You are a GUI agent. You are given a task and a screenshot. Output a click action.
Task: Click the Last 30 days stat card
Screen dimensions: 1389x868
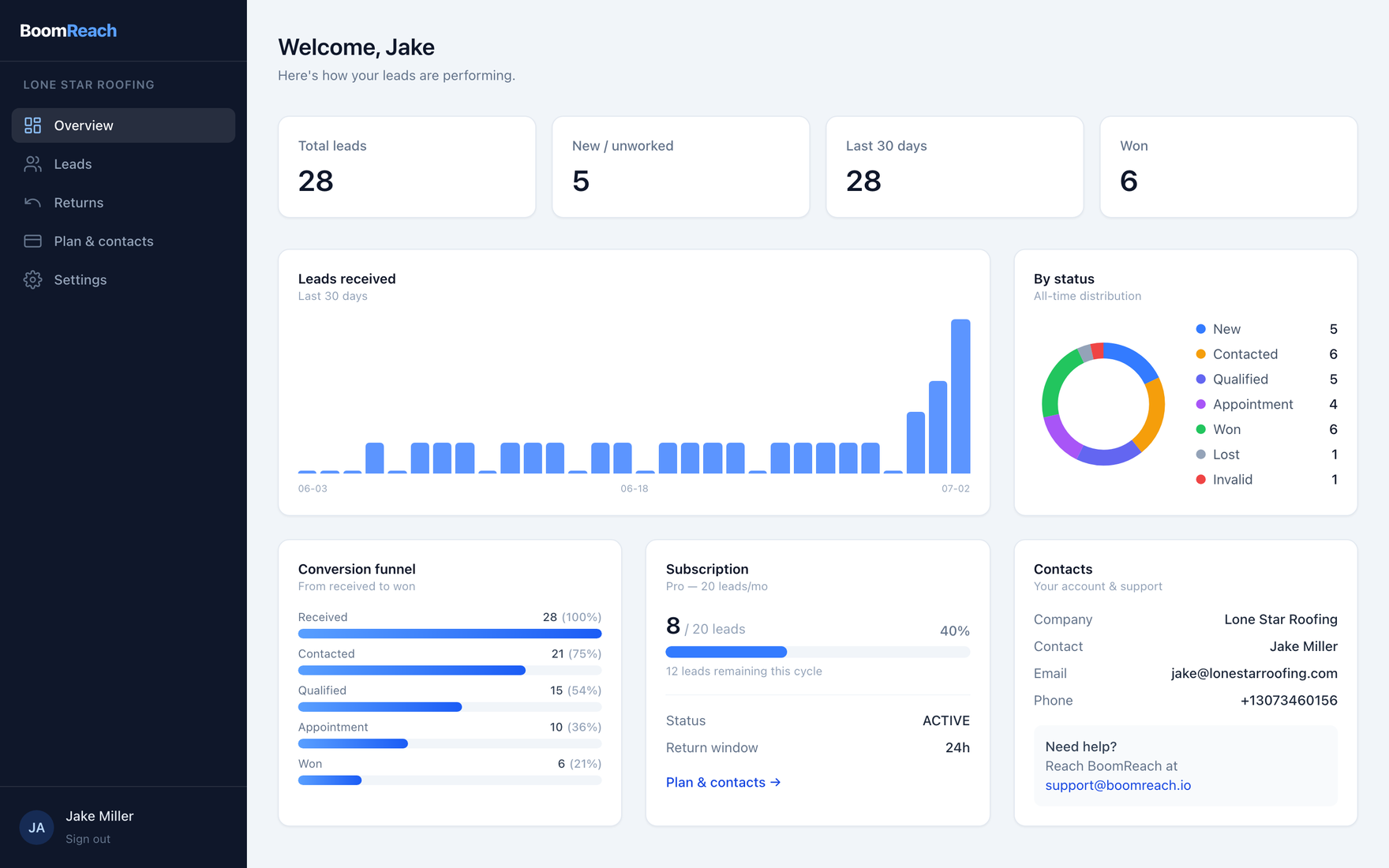coord(955,167)
